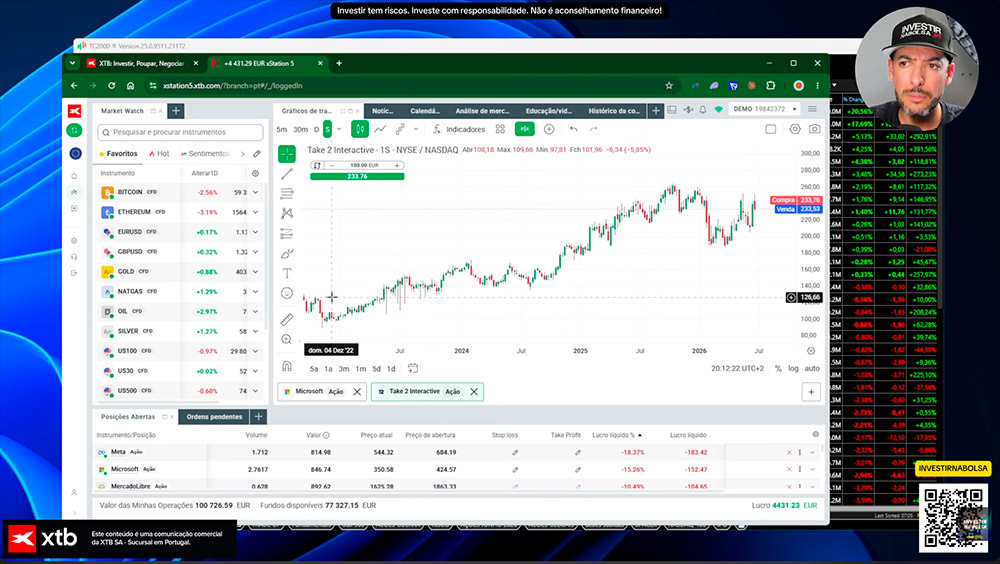Open the hamburger menu in xStation
Screen dimensions: 1000x564
(812, 109)
